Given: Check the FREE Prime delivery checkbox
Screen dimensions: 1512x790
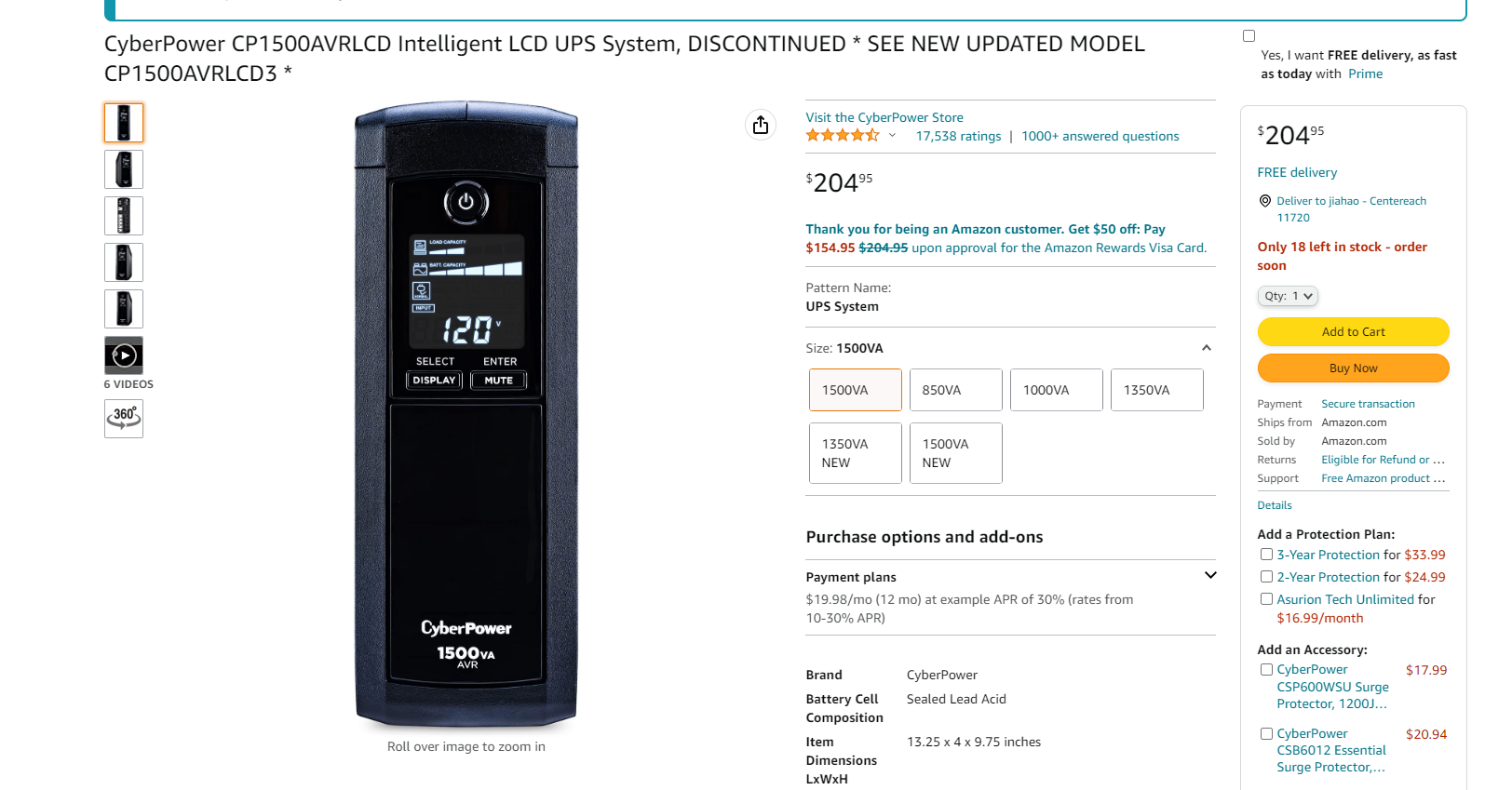Looking at the screenshot, I should [1249, 36].
